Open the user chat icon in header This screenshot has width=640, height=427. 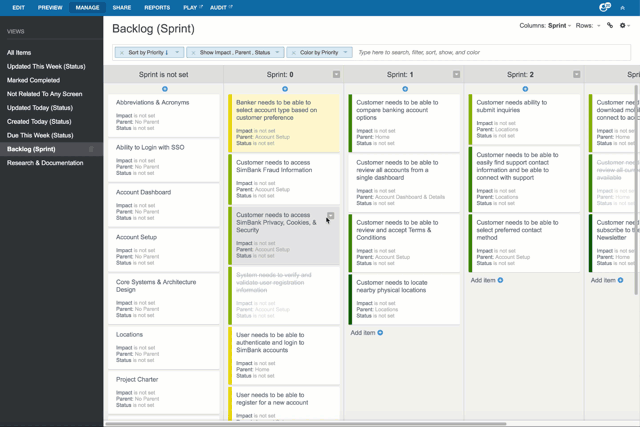click(x=604, y=7)
